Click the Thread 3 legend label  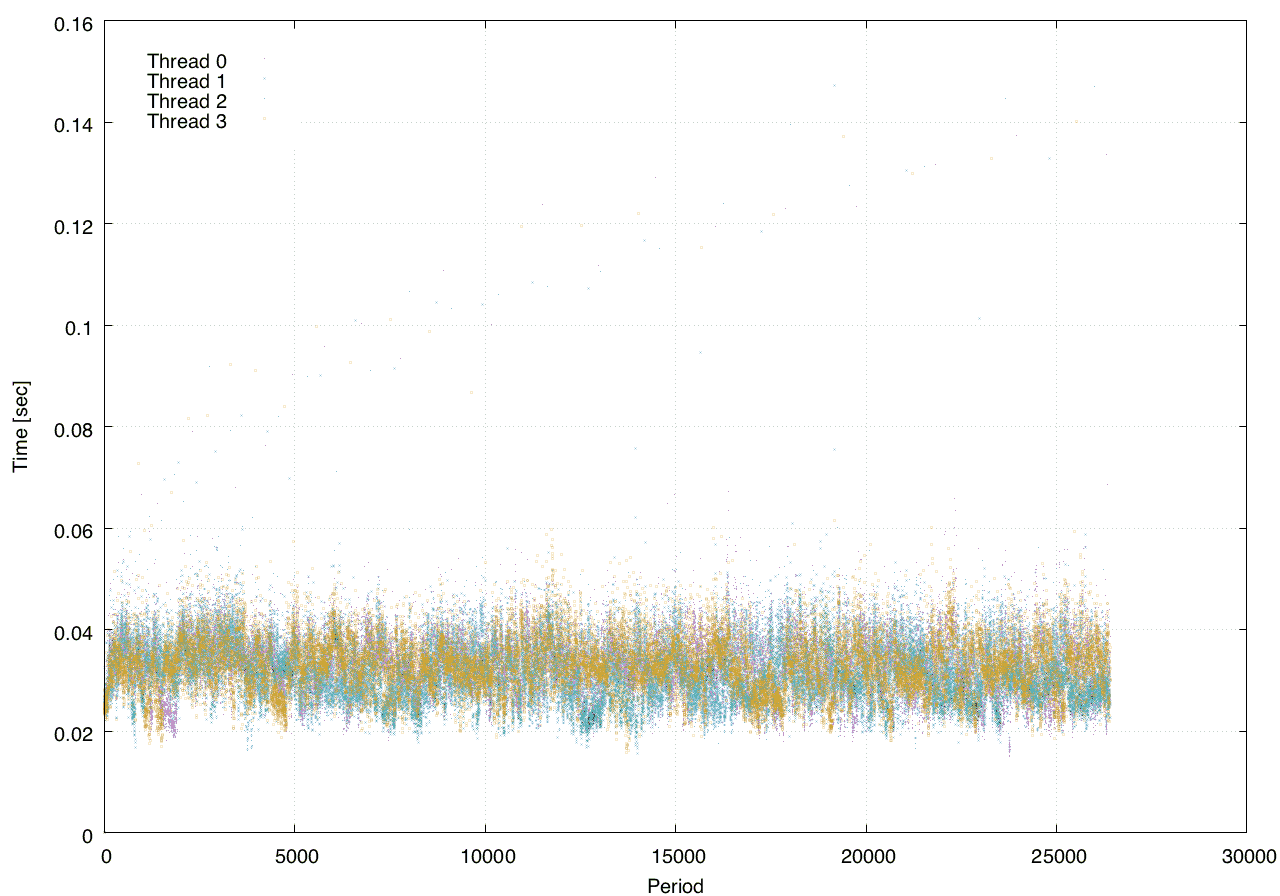[187, 121]
